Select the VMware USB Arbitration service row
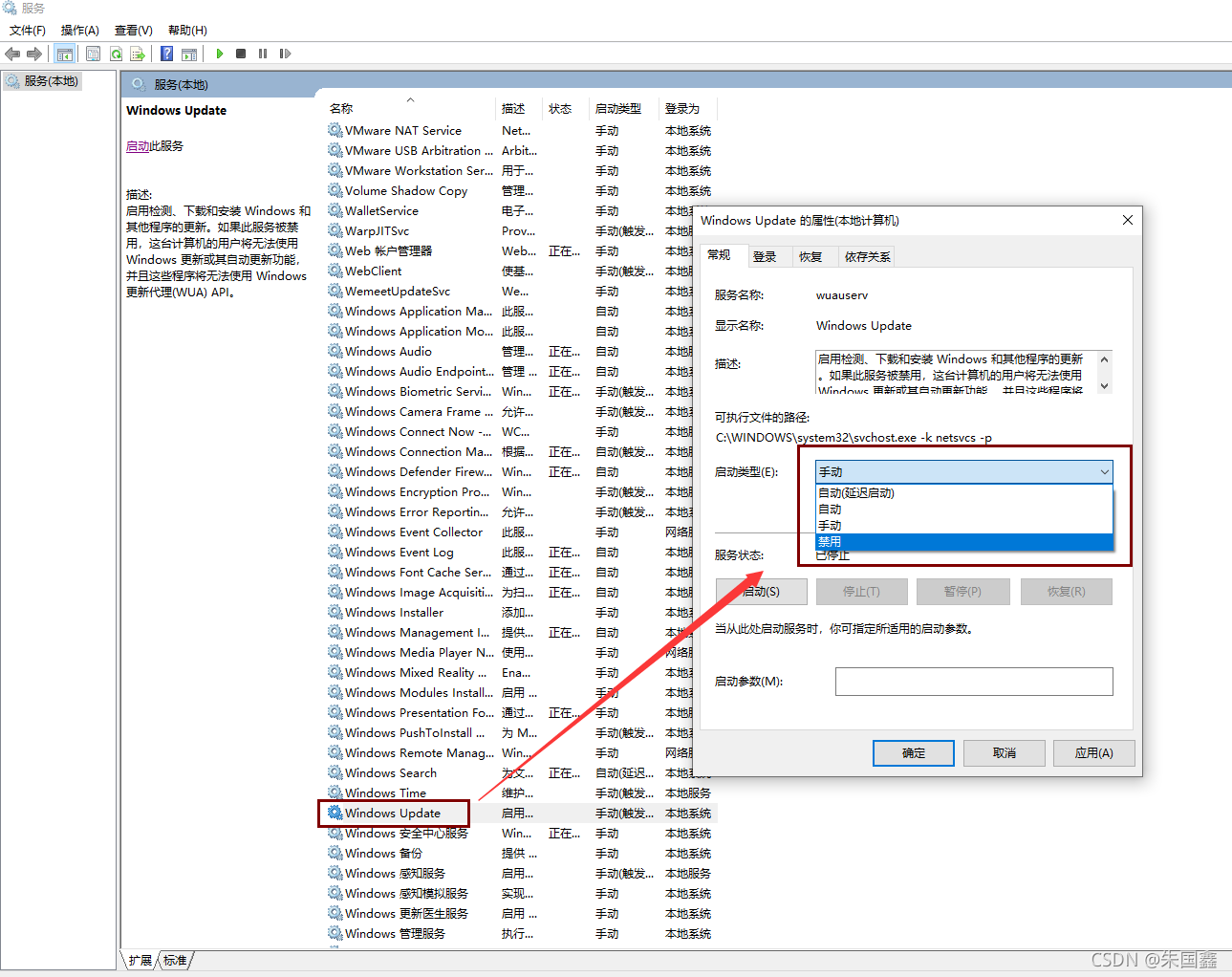Image resolution: width=1232 pixels, height=977 pixels. [522, 150]
